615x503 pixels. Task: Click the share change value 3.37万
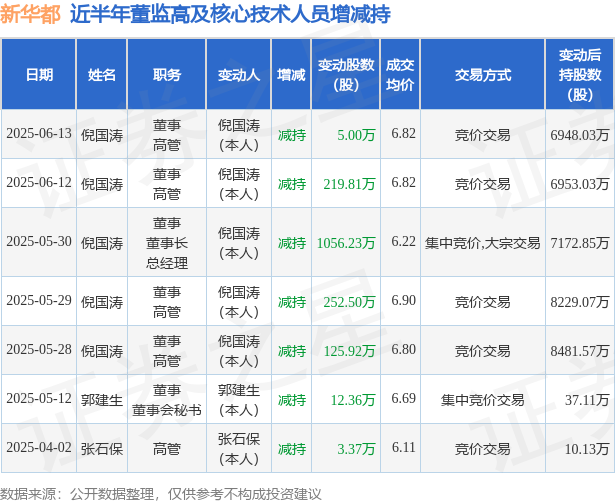[x=356, y=449]
